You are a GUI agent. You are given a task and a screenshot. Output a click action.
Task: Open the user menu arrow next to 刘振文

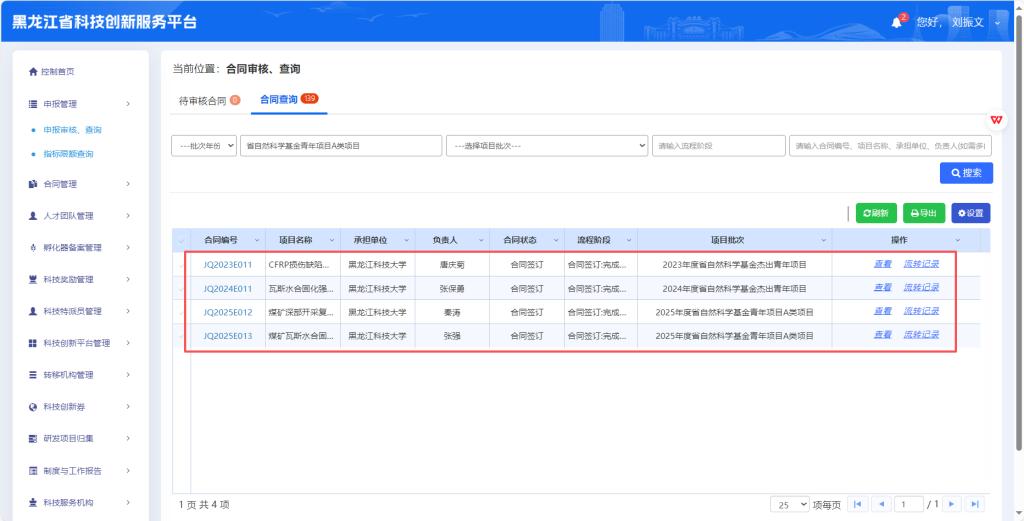(x=997, y=22)
